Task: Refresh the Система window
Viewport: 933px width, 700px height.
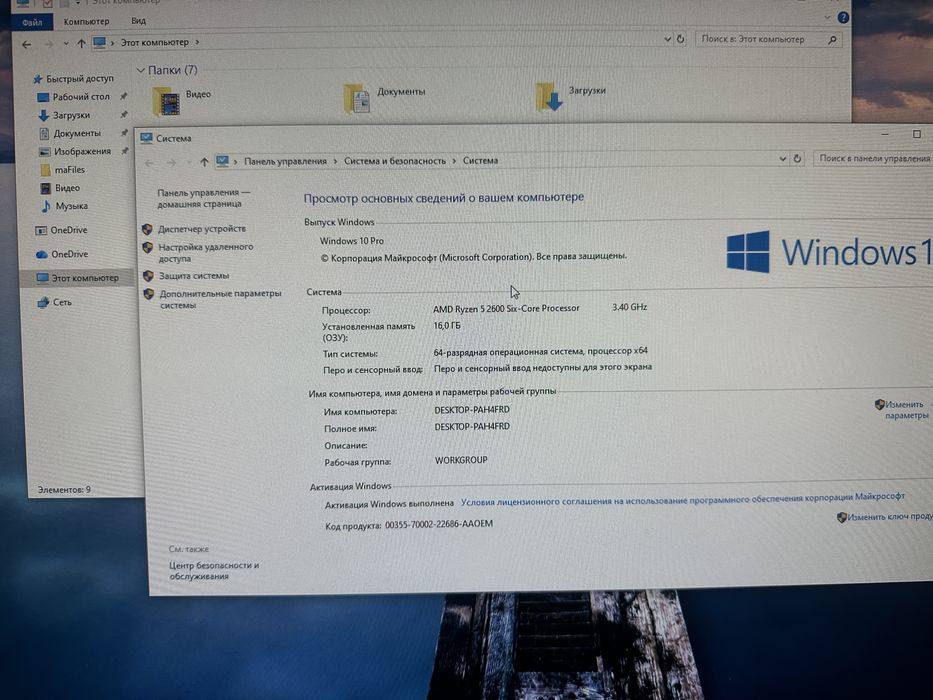Action: click(x=797, y=159)
